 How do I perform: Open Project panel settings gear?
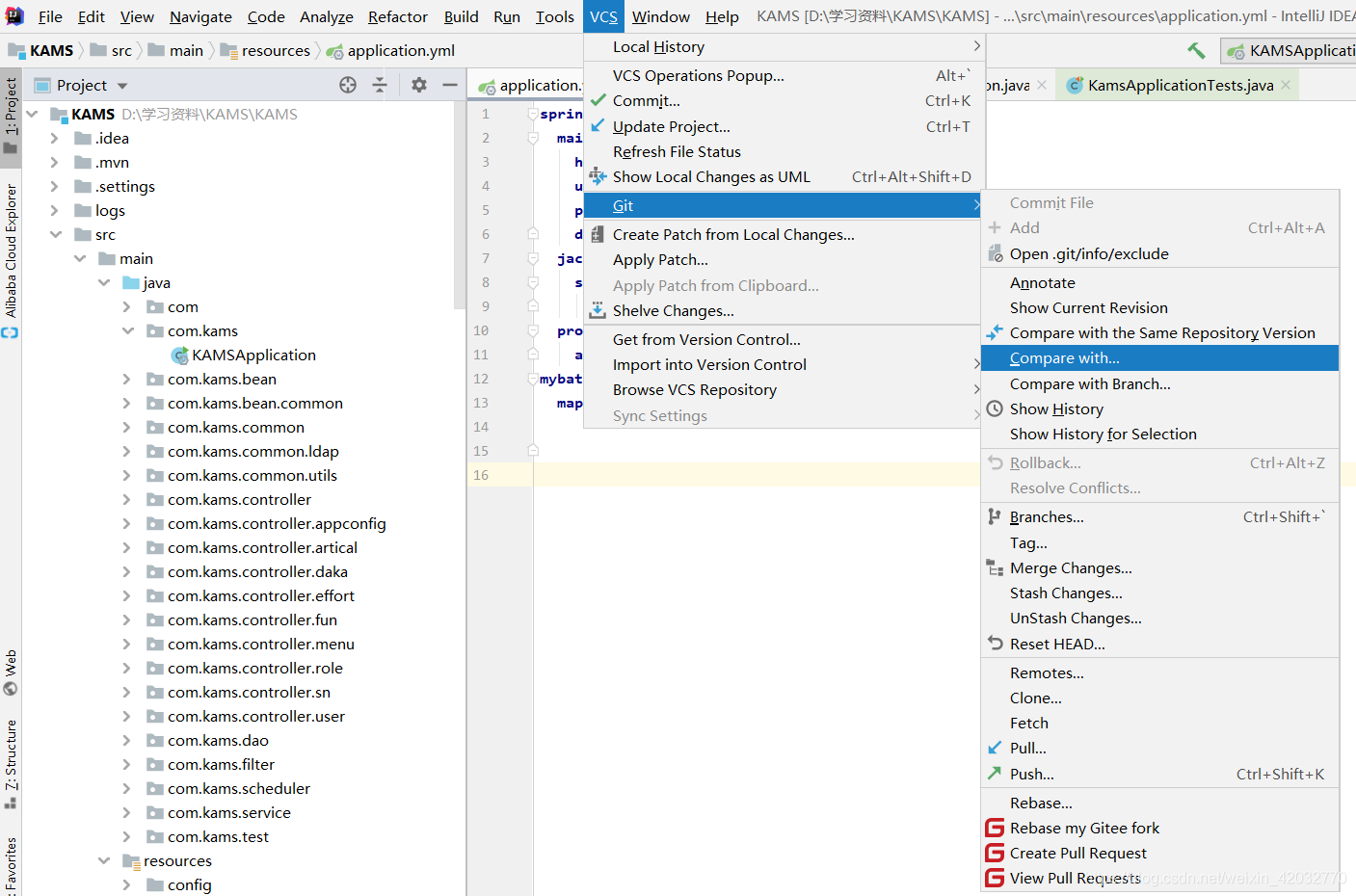(x=418, y=85)
